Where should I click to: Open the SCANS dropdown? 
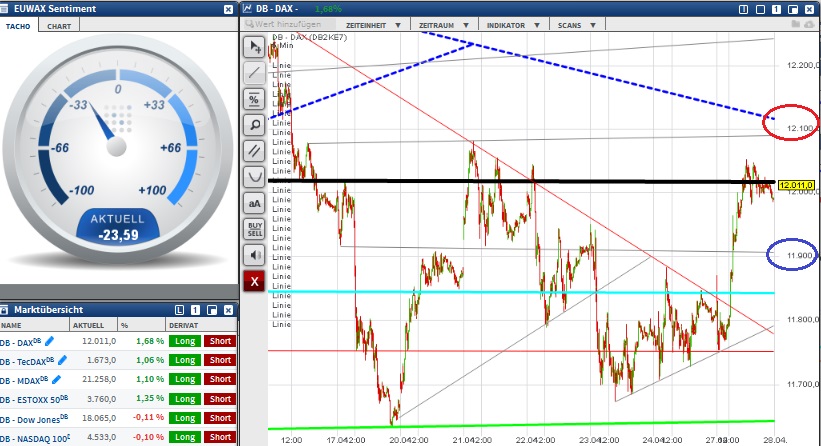click(576, 25)
